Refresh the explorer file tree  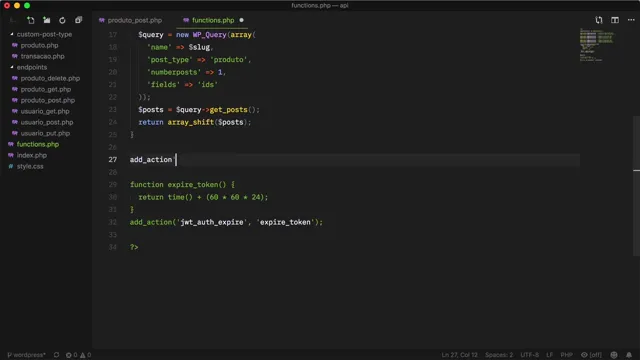62,20
